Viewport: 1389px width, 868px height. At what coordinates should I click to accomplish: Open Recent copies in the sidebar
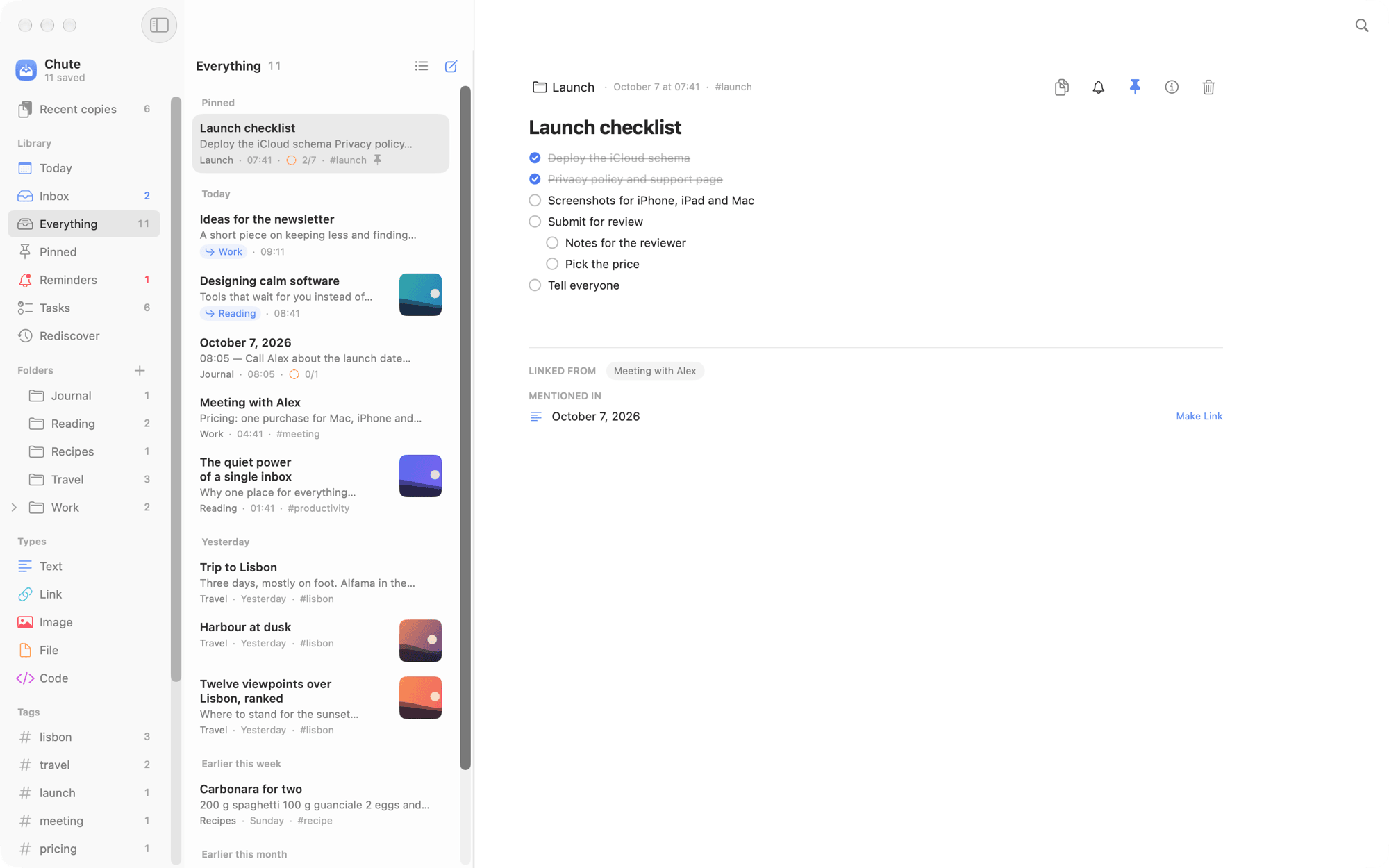point(83,109)
